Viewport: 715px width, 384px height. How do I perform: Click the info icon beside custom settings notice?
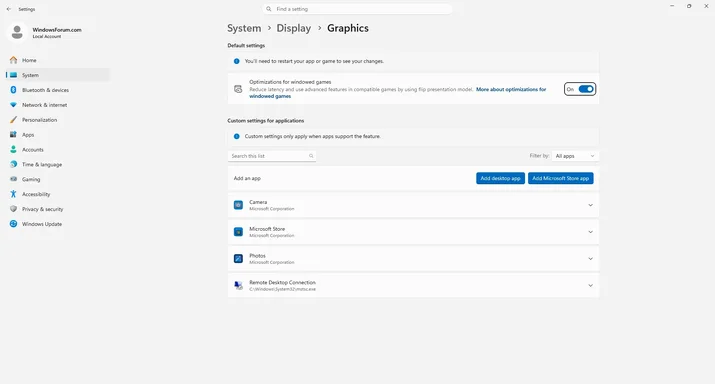(x=237, y=136)
